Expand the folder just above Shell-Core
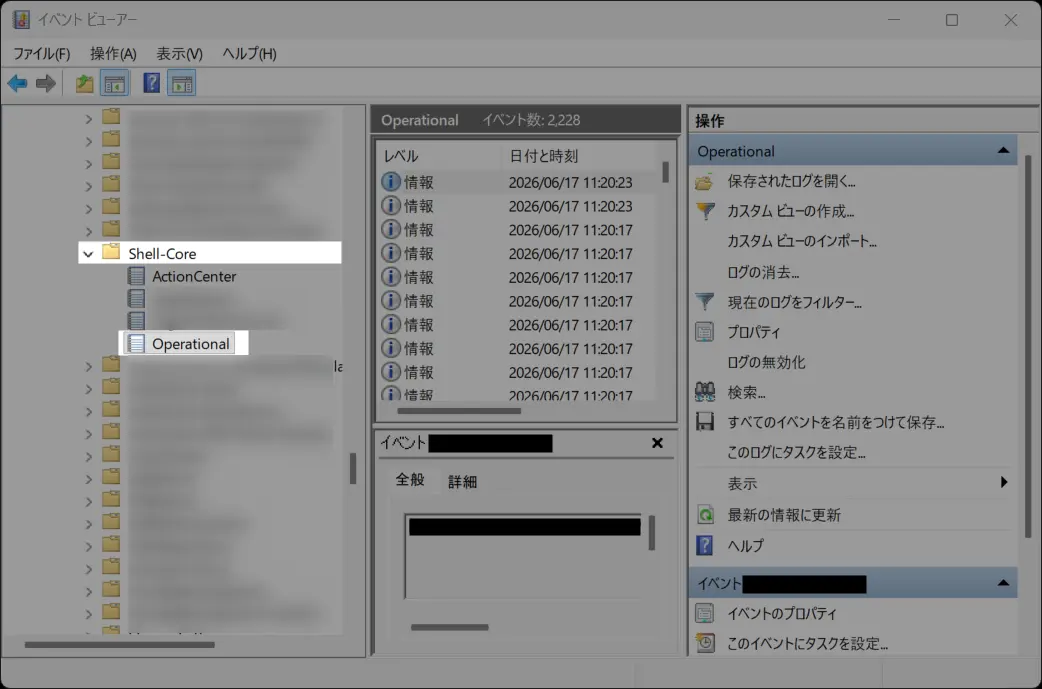 (88, 231)
